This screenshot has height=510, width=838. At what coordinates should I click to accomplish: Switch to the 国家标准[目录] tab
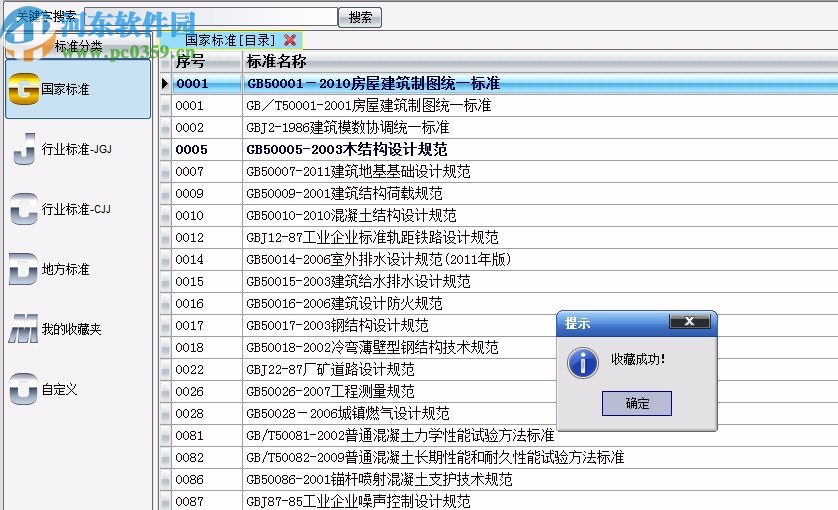(230, 40)
